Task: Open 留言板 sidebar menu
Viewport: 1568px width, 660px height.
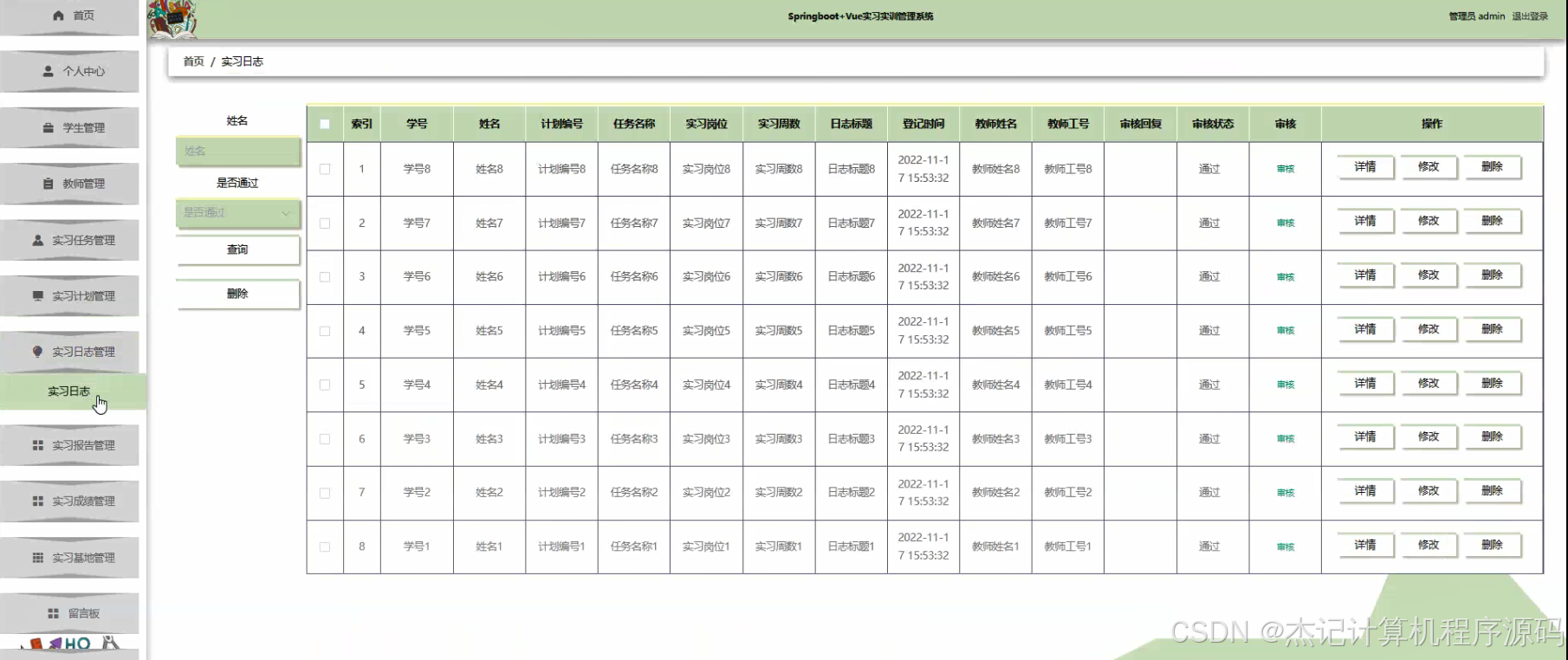Action: coord(69,613)
